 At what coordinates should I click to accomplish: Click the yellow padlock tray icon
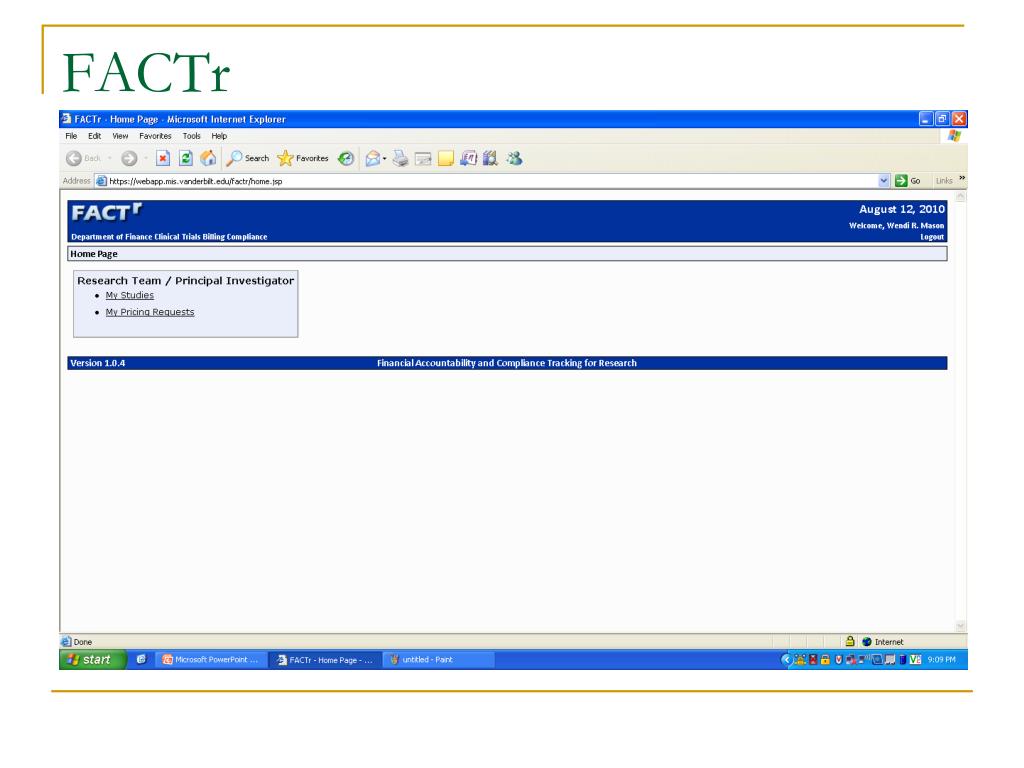pos(825,660)
